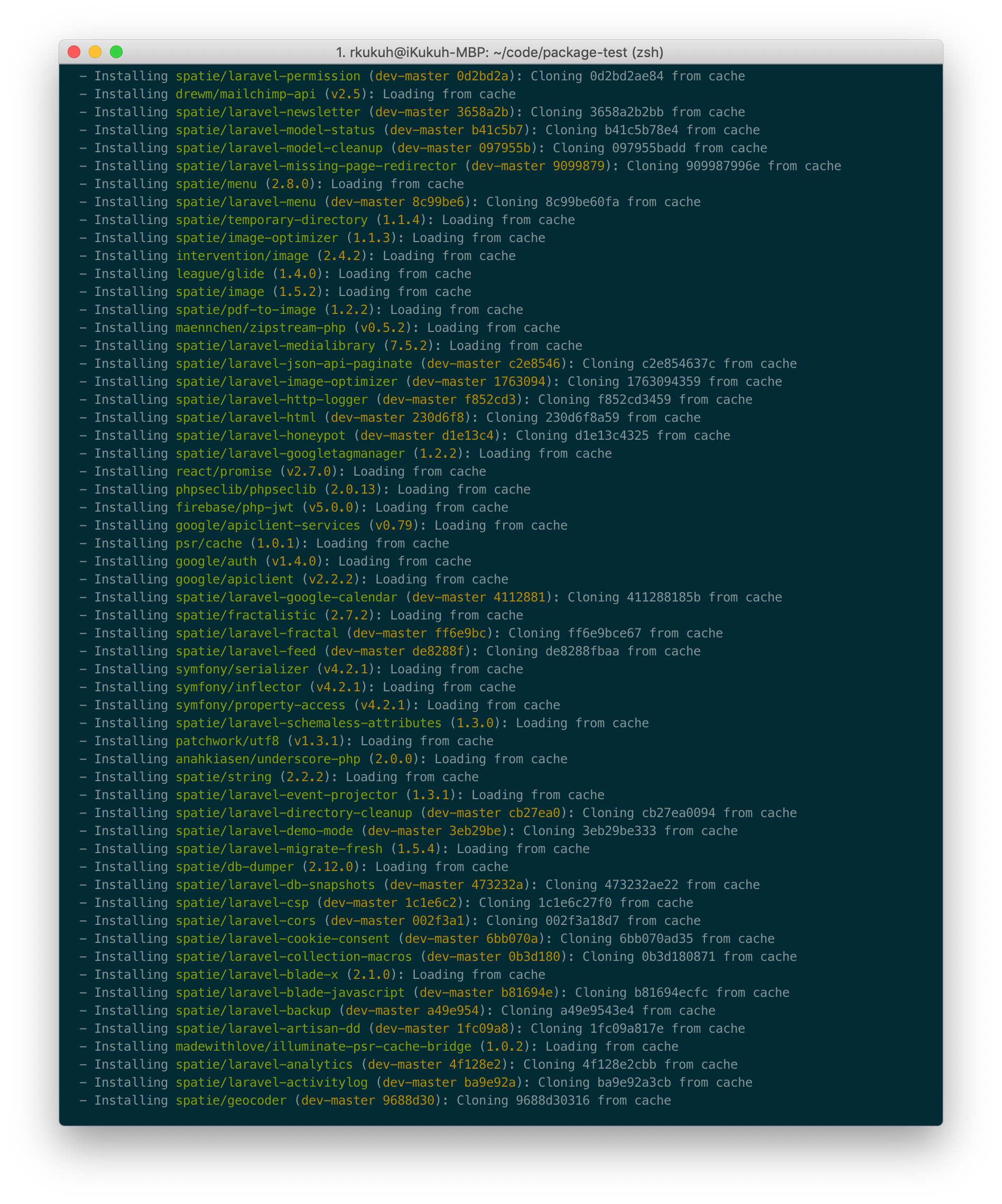Click 'spatie/laravel-event-projector' package

click(x=286, y=794)
